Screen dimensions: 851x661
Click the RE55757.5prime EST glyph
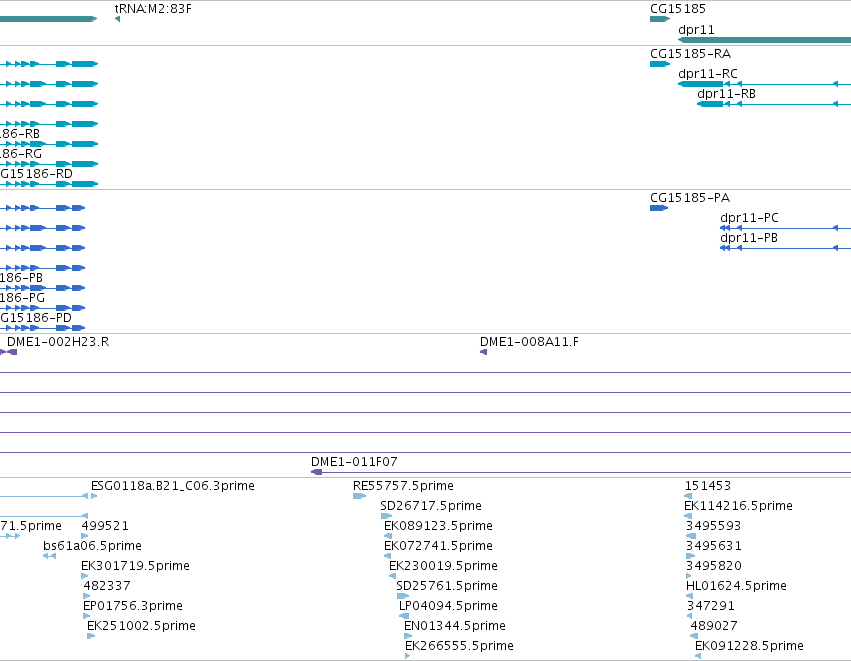[359, 496]
